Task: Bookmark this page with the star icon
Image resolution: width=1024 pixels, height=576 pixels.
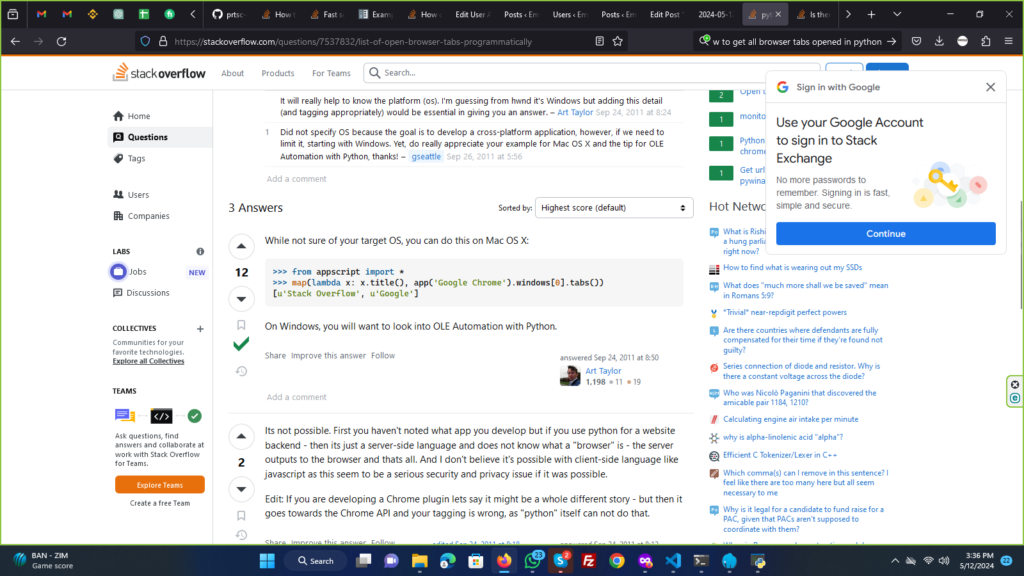Action: [618, 41]
